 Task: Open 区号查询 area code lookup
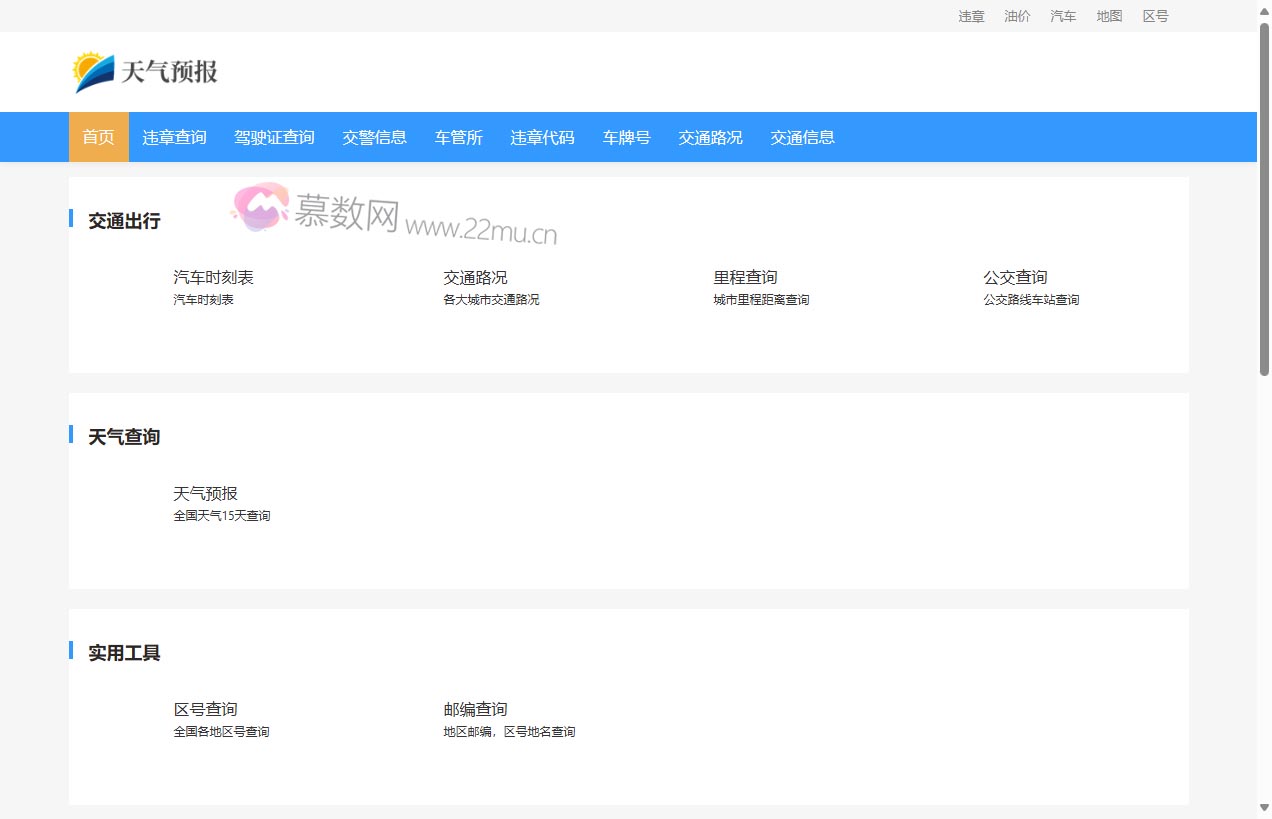coord(205,709)
